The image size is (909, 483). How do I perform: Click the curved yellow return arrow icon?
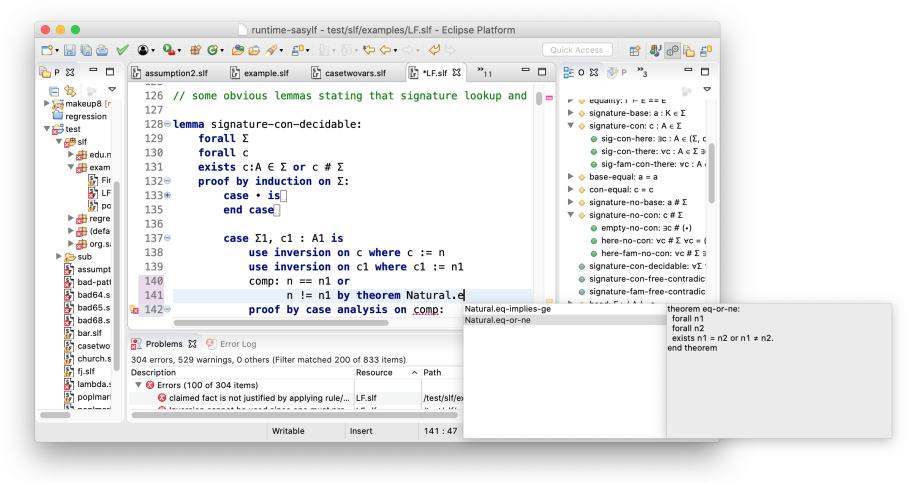pos(434,50)
